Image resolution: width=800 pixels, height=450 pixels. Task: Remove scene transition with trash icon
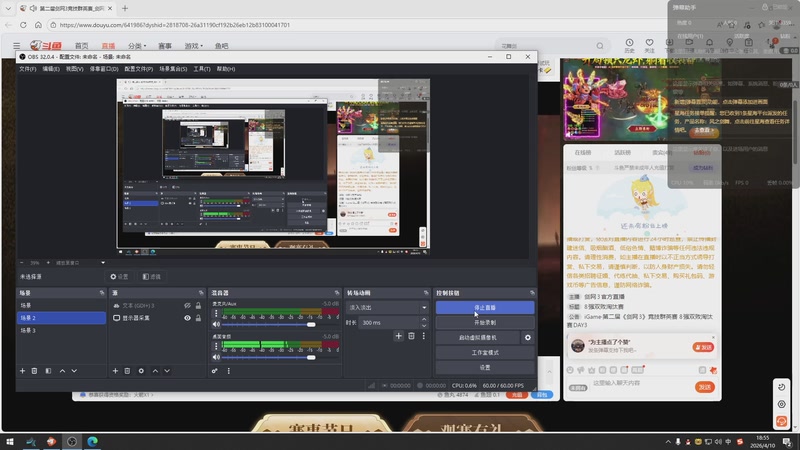(x=411, y=336)
